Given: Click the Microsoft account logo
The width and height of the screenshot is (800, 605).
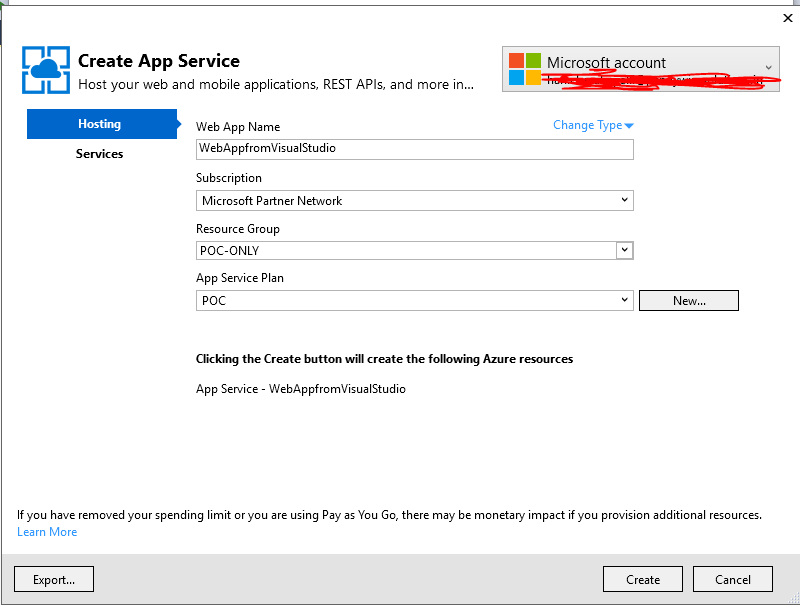Looking at the screenshot, I should 524,69.
